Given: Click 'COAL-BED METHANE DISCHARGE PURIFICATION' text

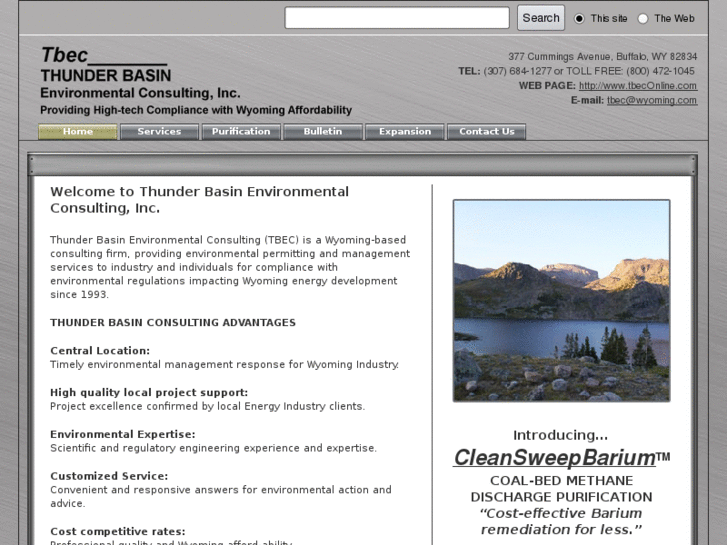Looking at the screenshot, I should 561,488.
